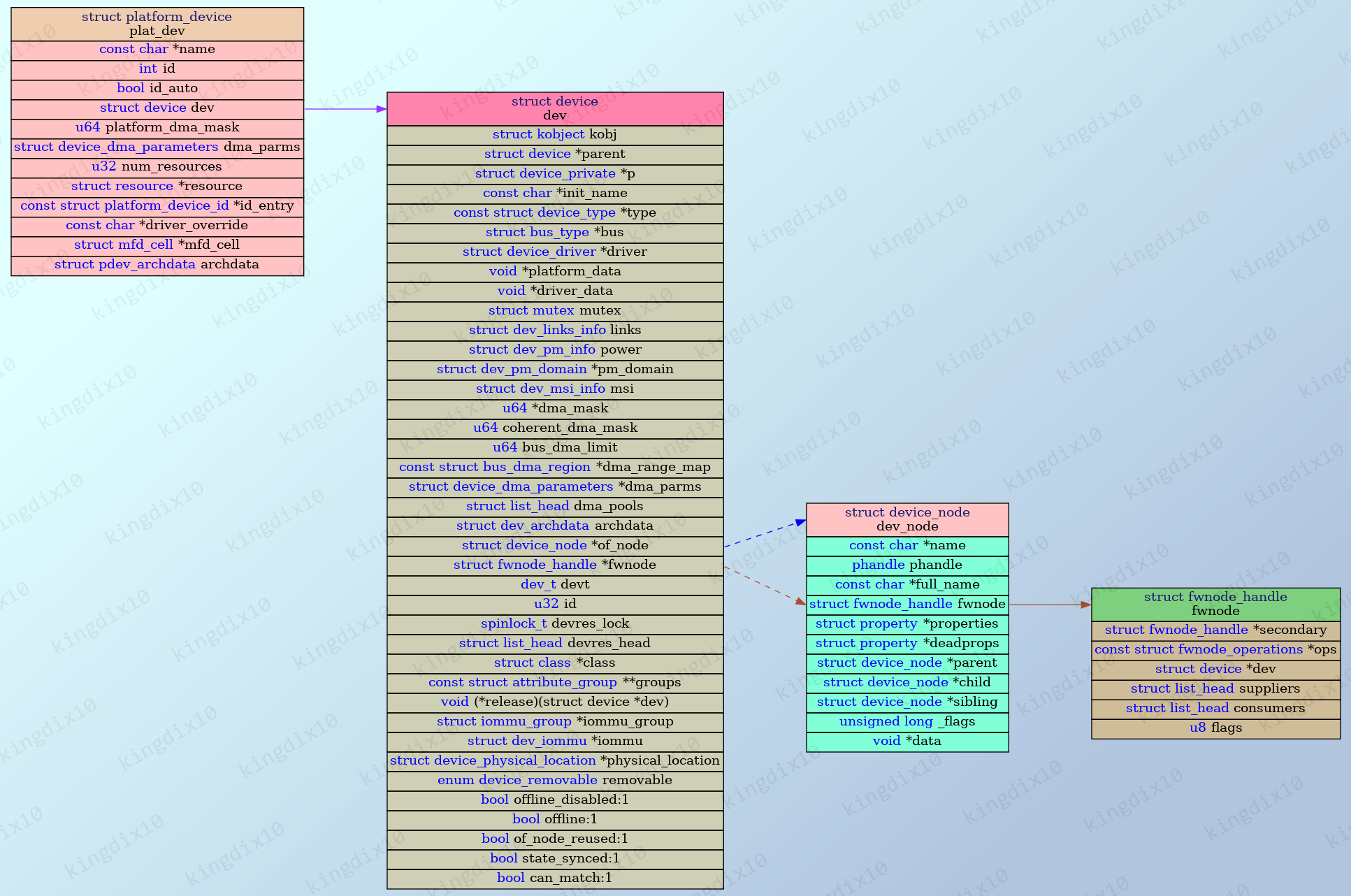
Task: Click the 'struct class *class' row
Action: coord(555,664)
